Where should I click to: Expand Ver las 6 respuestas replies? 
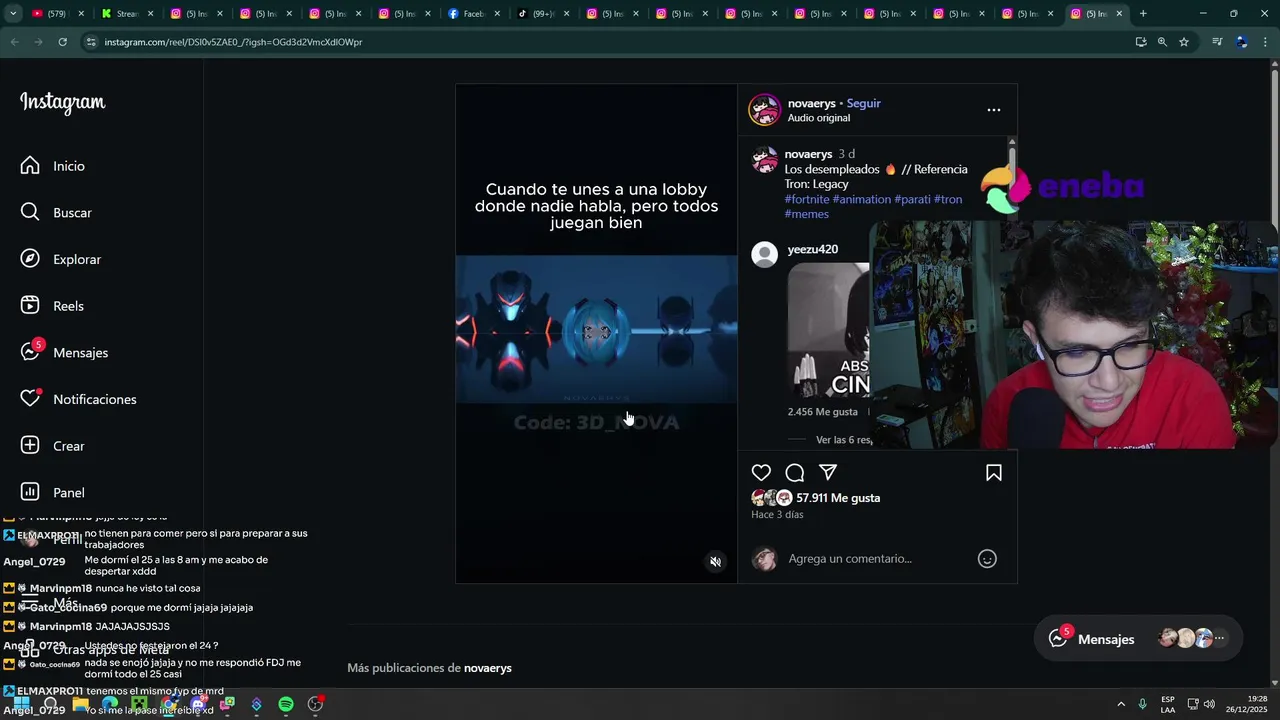pyautogui.click(x=844, y=440)
